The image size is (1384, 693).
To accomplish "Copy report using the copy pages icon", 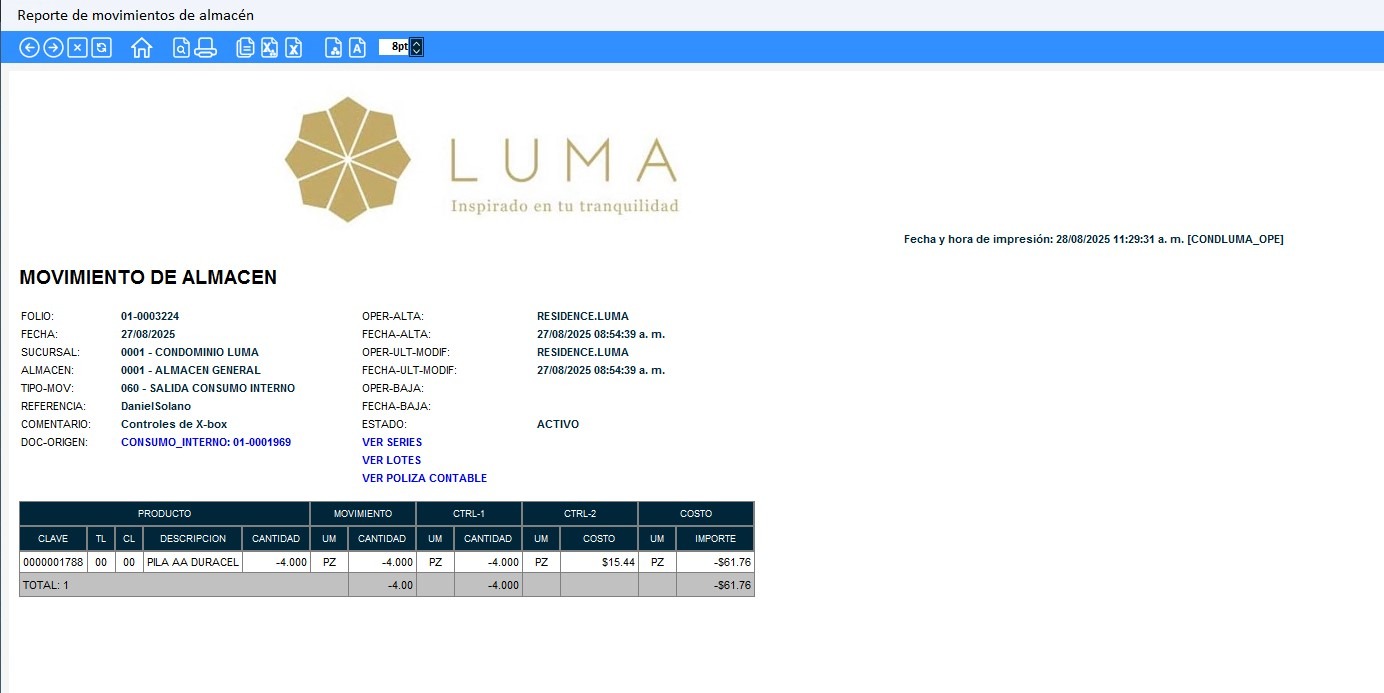I will coord(245,47).
